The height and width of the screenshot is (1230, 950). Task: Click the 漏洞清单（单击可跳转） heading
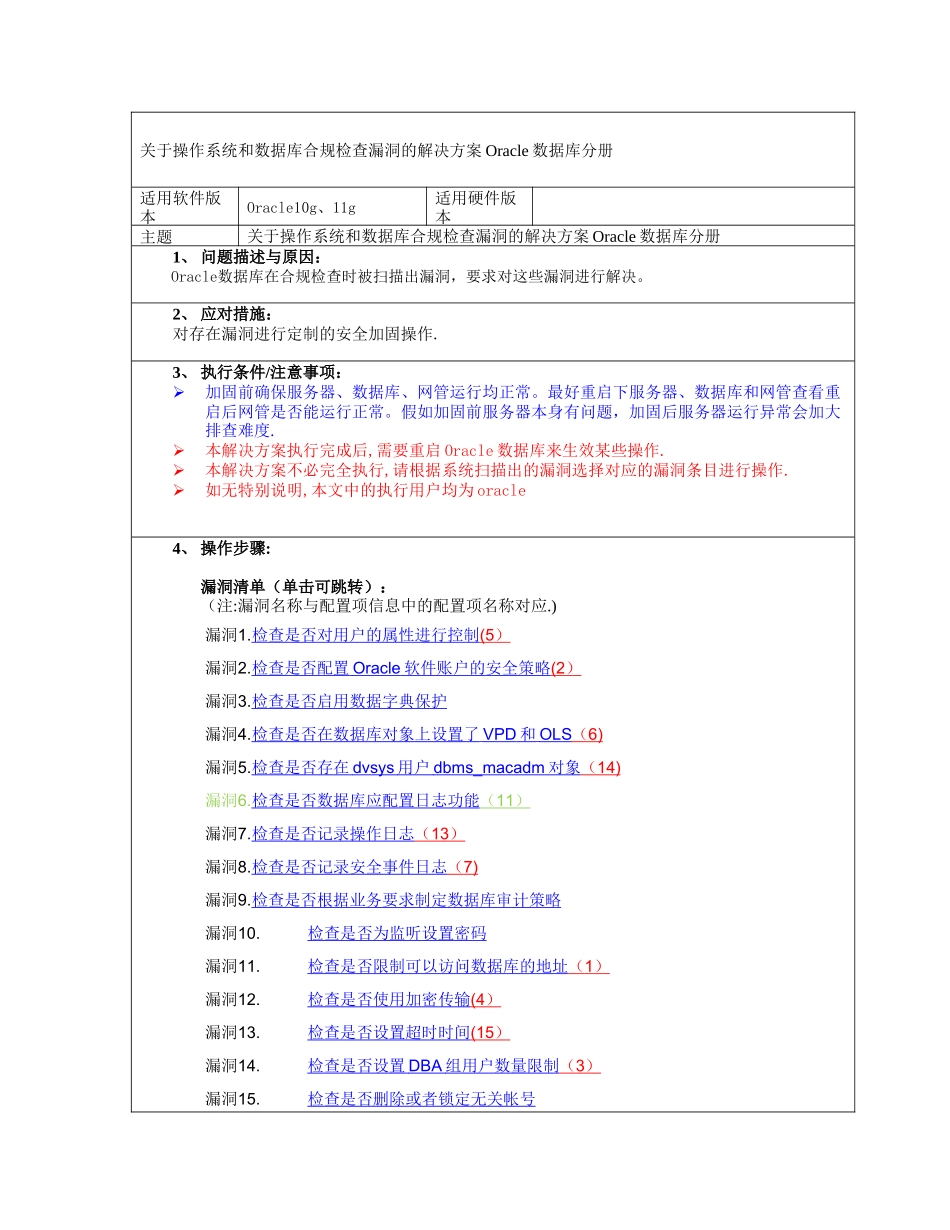pyautogui.click(x=296, y=586)
